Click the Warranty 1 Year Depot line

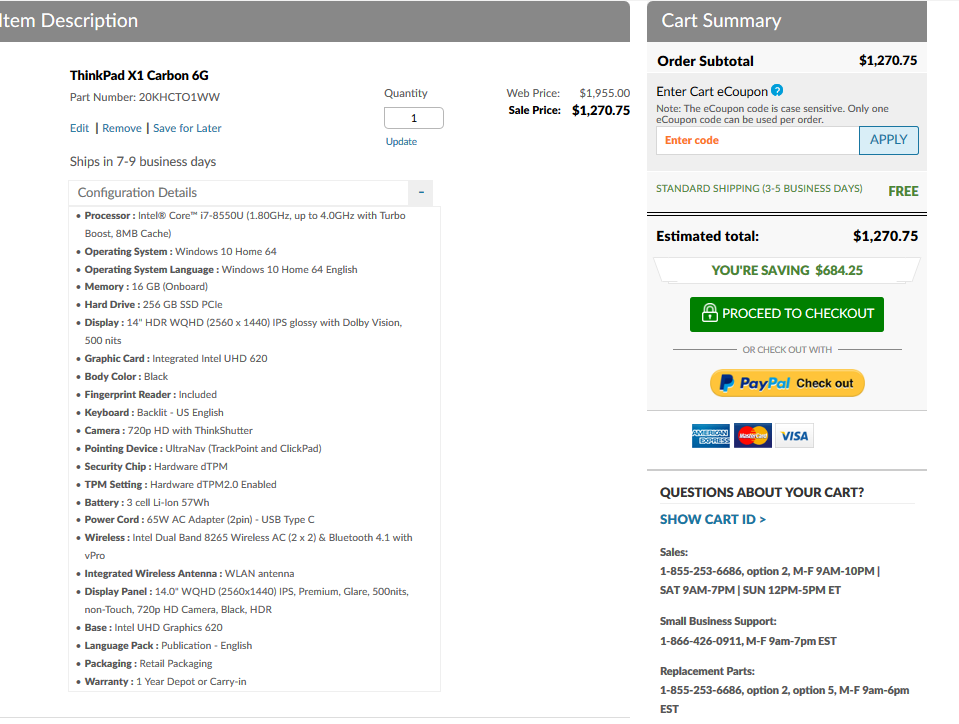click(x=165, y=682)
